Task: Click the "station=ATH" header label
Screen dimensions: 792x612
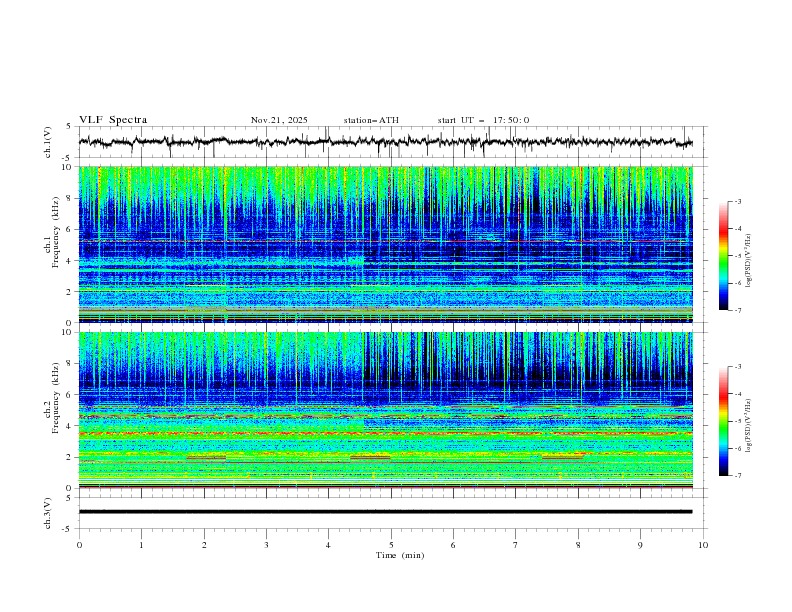Action: (371, 120)
